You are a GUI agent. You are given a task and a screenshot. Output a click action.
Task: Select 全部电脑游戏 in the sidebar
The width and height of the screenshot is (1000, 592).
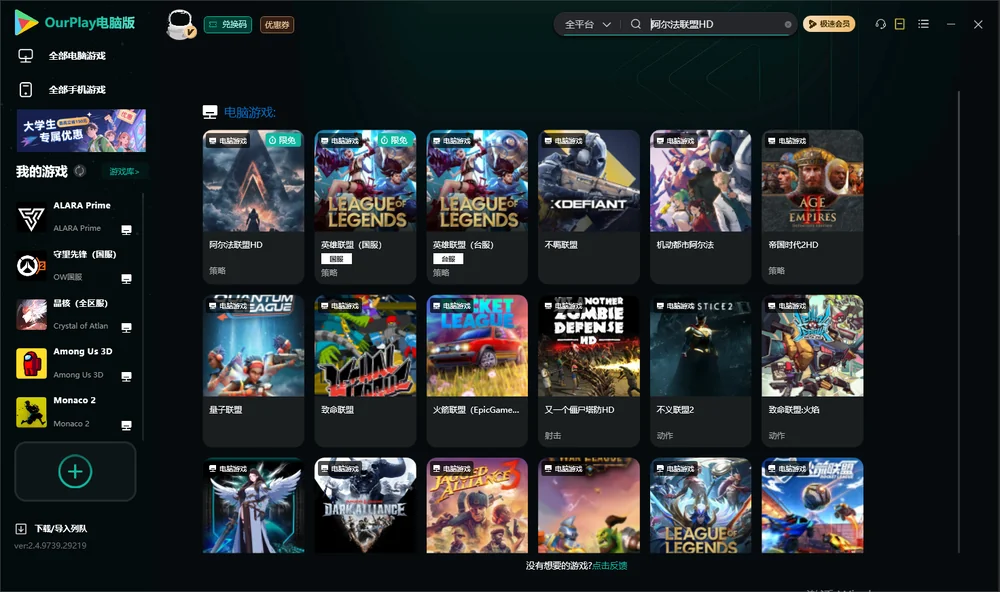tap(77, 56)
